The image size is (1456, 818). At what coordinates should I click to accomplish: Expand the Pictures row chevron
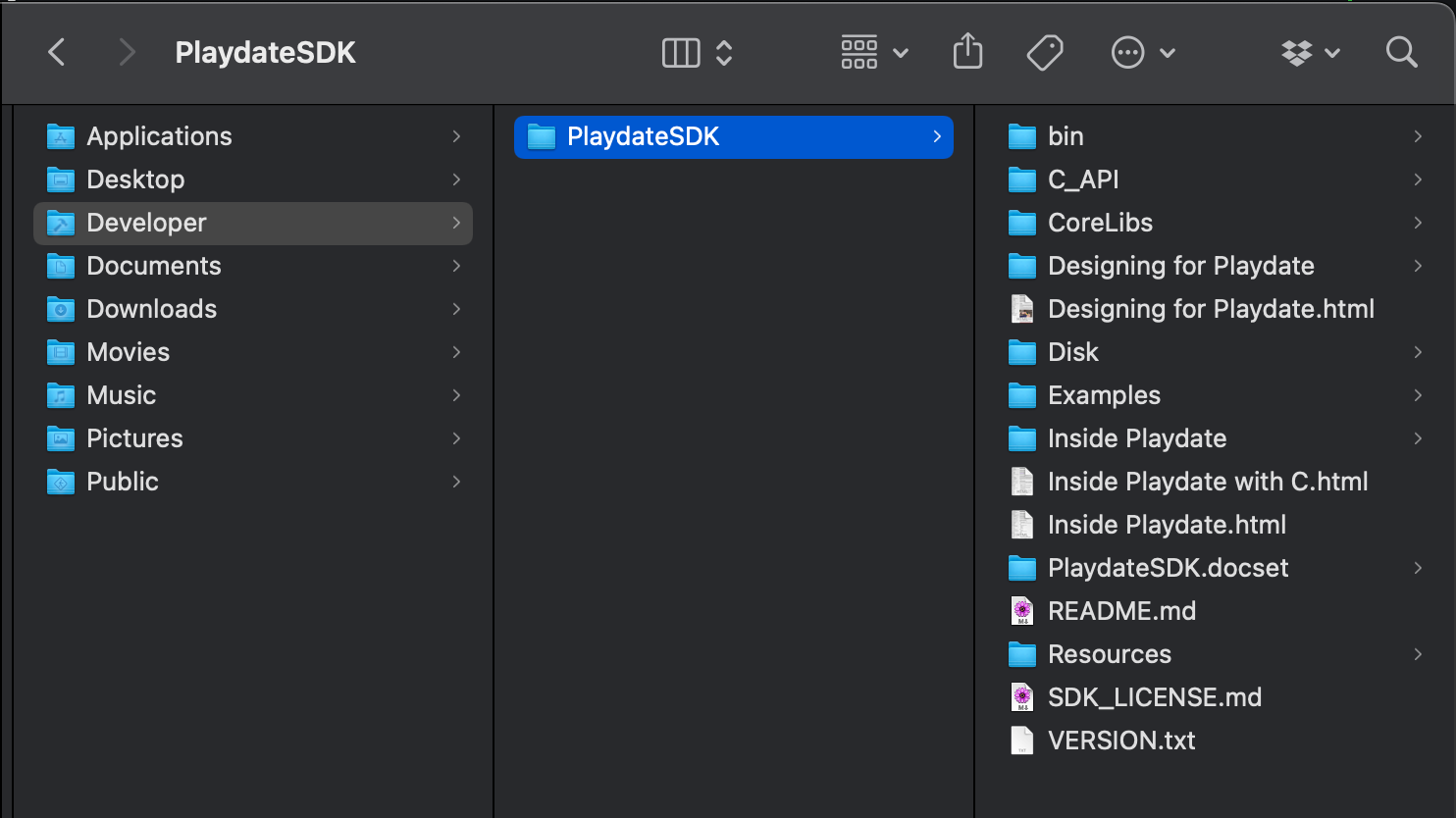click(456, 438)
